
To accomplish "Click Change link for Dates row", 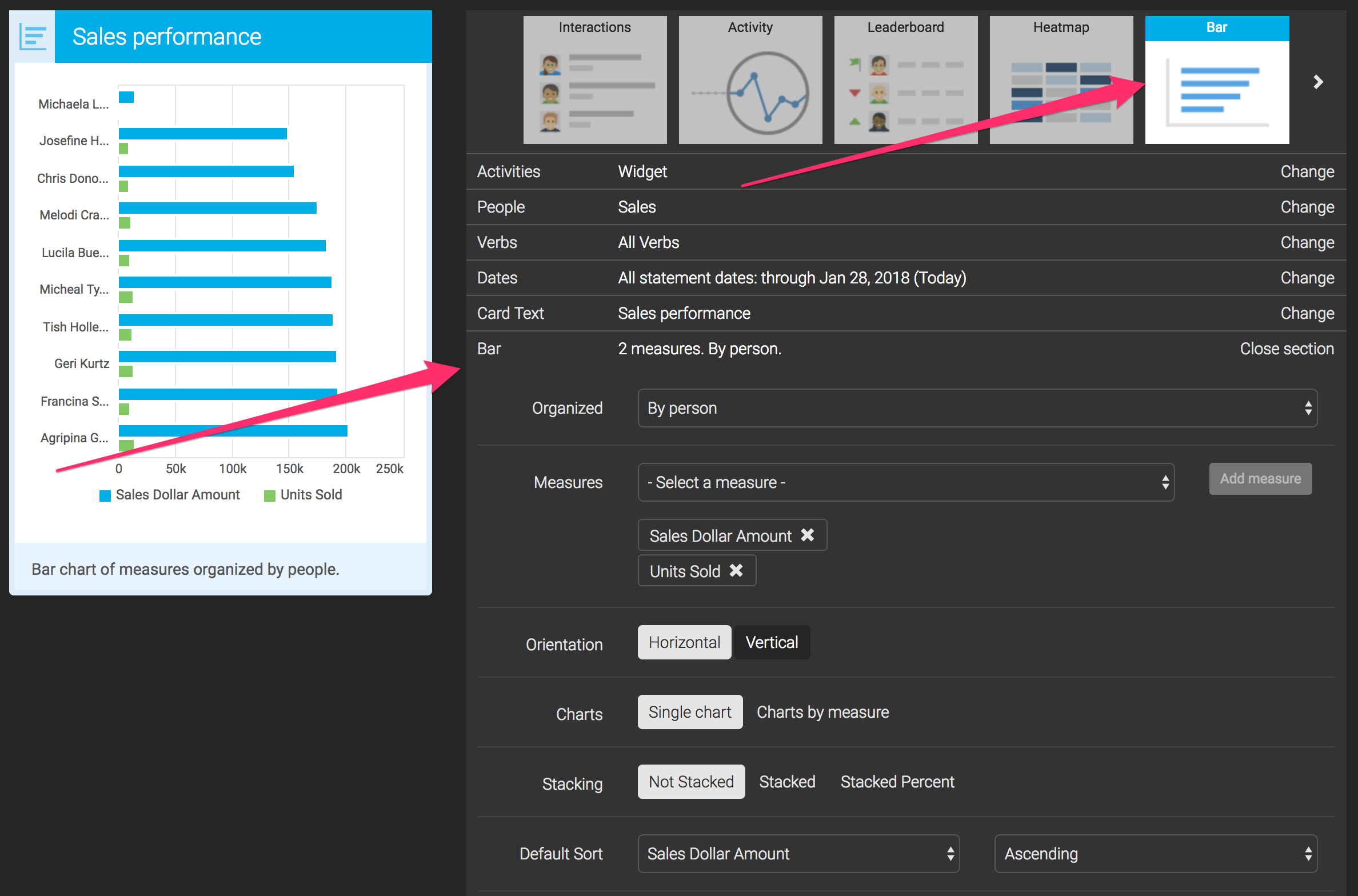I will [x=1307, y=278].
